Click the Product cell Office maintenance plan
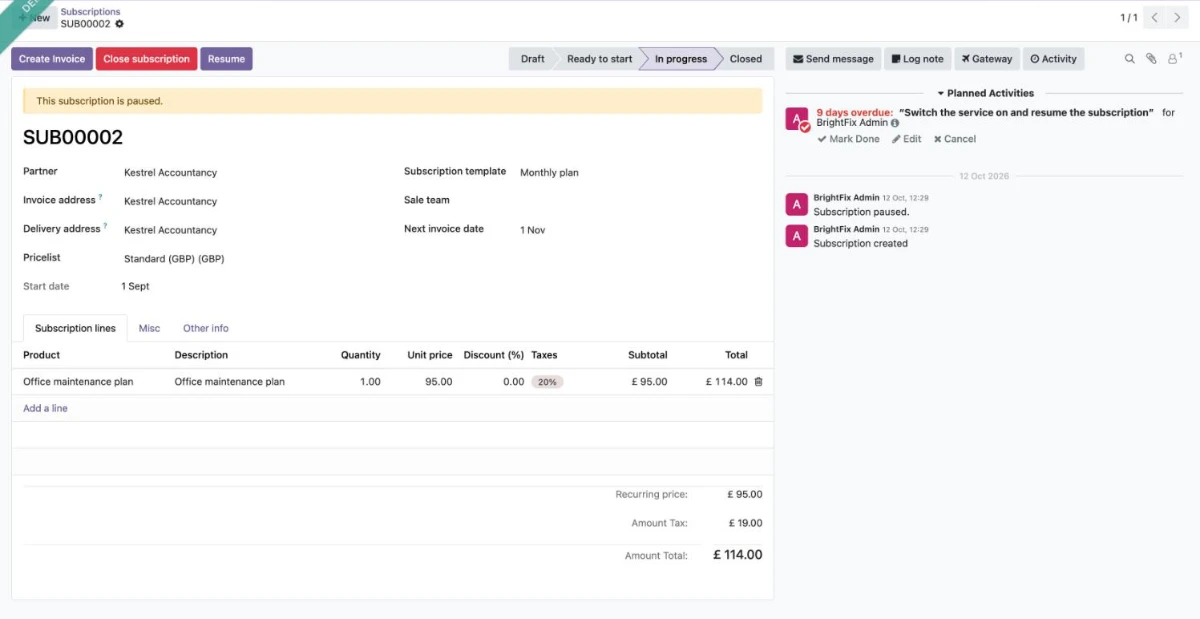This screenshot has width=1200, height=619. [78, 382]
